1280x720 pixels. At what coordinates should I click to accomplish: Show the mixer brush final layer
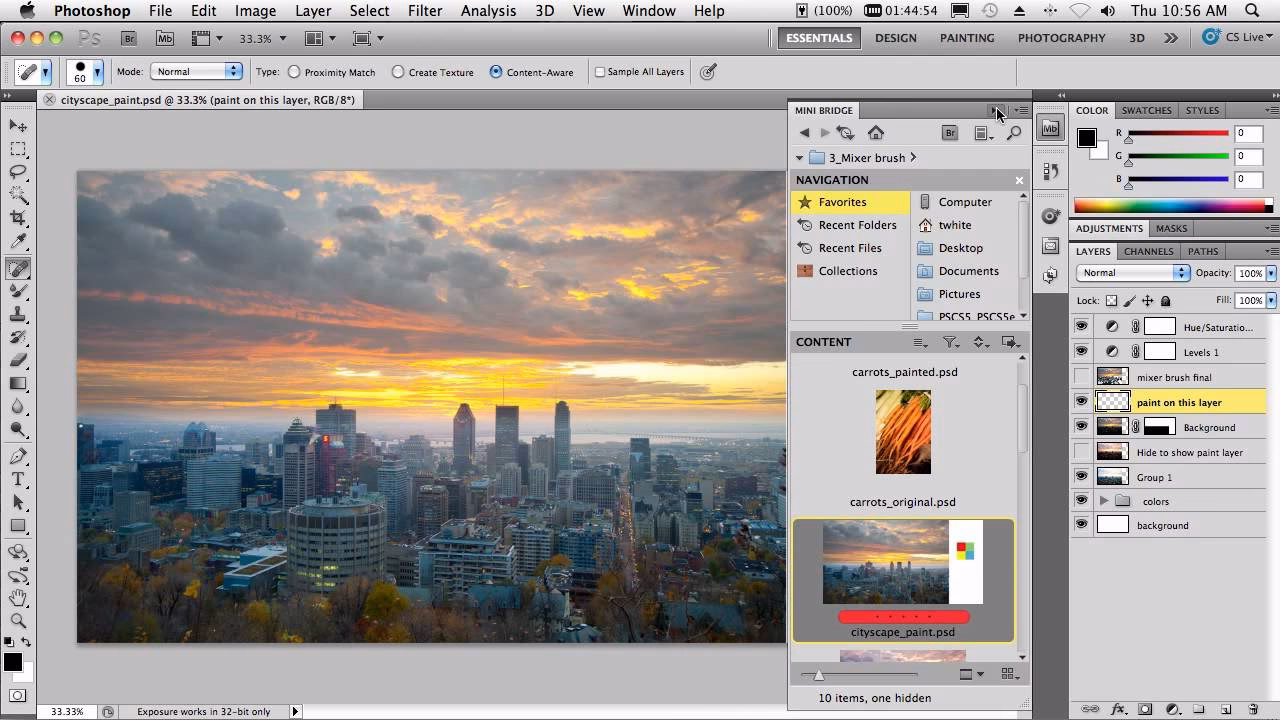click(x=1081, y=377)
